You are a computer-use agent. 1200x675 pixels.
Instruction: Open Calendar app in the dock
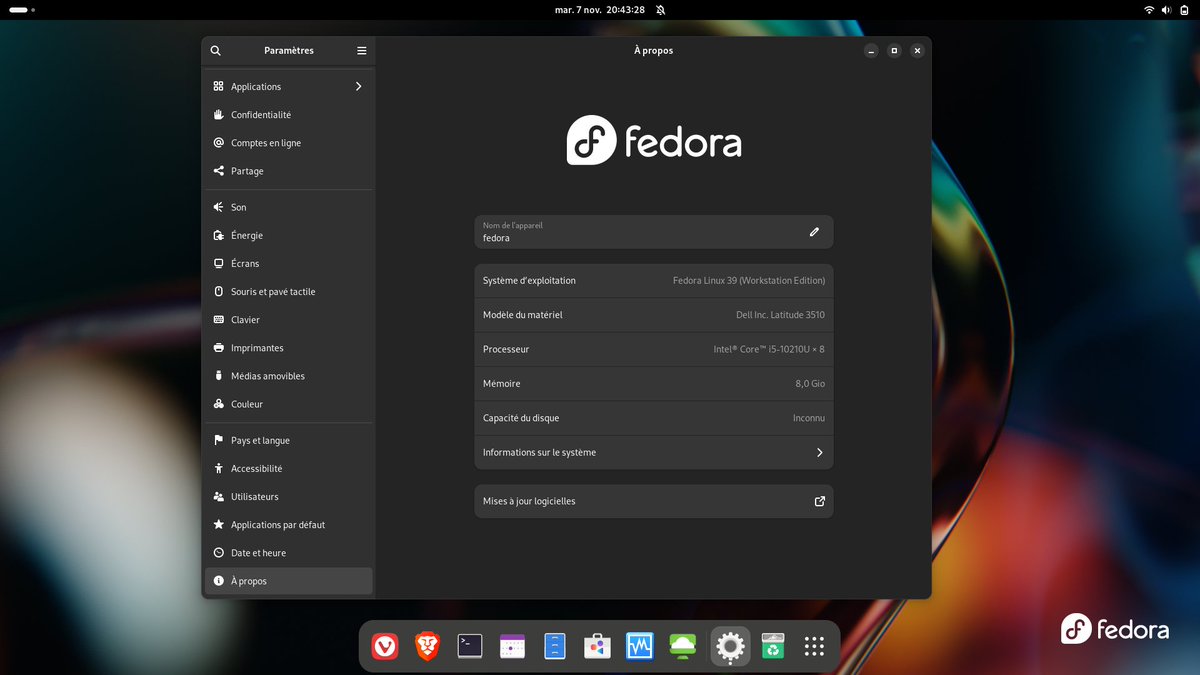512,647
